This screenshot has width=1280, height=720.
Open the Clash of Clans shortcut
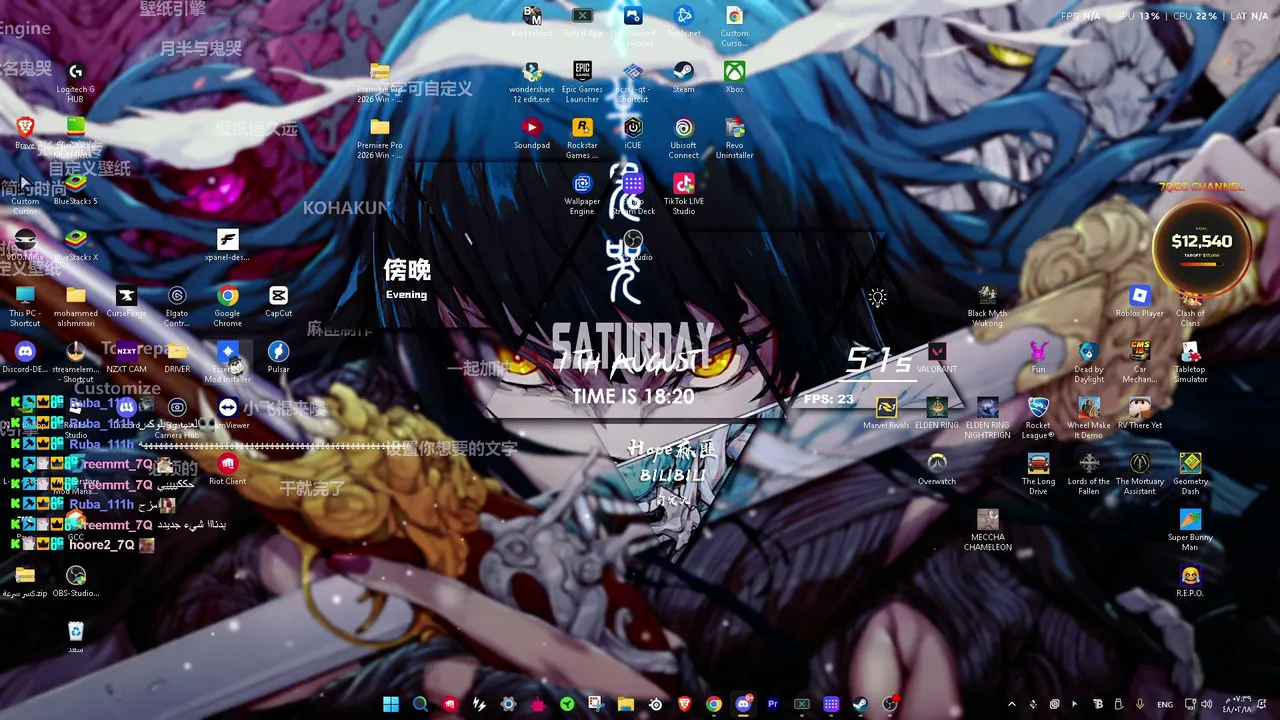click(1190, 306)
